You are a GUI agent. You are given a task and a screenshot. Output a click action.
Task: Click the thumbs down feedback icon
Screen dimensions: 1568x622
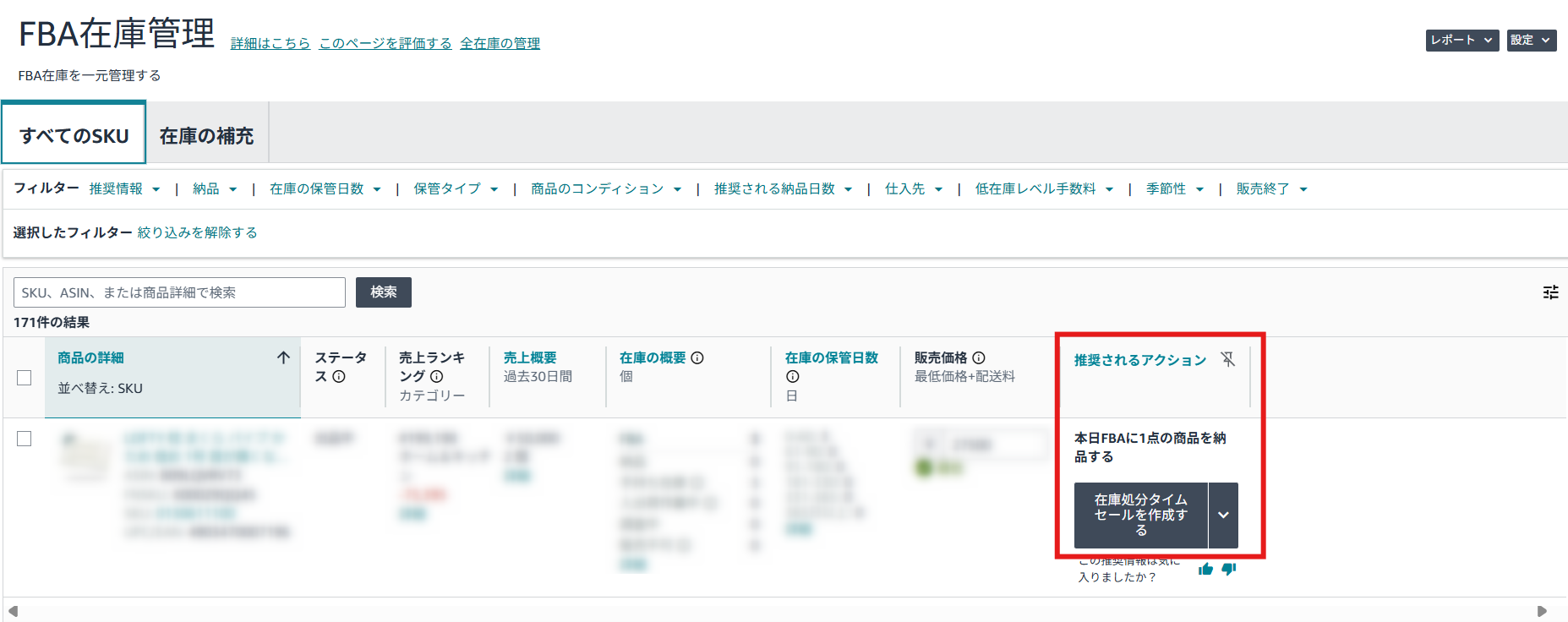pyautogui.click(x=1229, y=569)
